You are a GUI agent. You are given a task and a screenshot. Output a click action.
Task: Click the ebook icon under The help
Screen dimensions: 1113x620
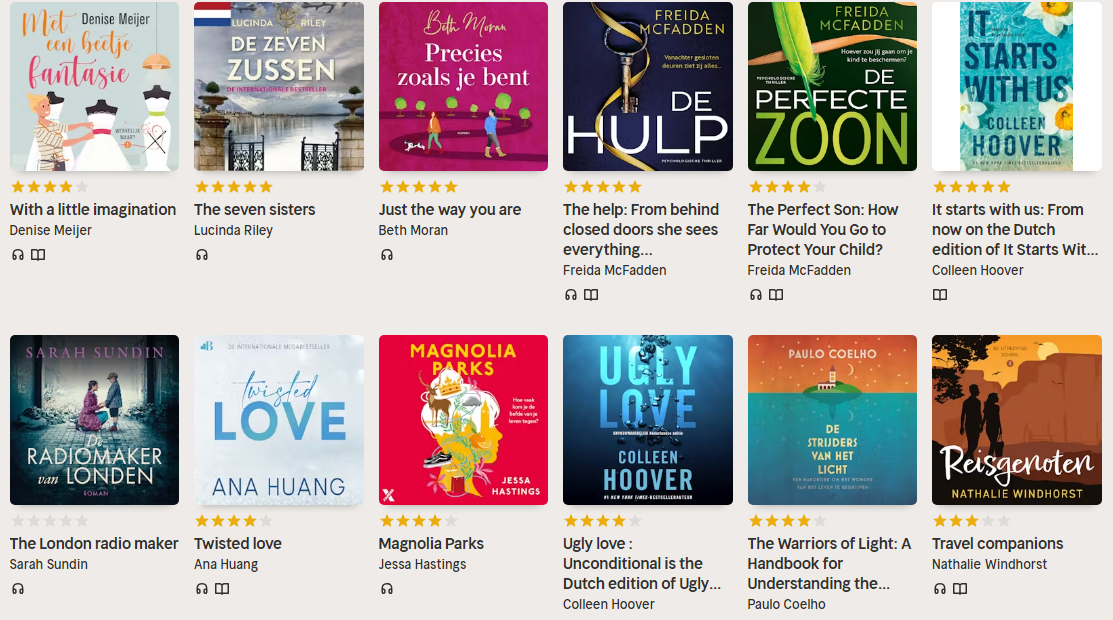tap(591, 295)
